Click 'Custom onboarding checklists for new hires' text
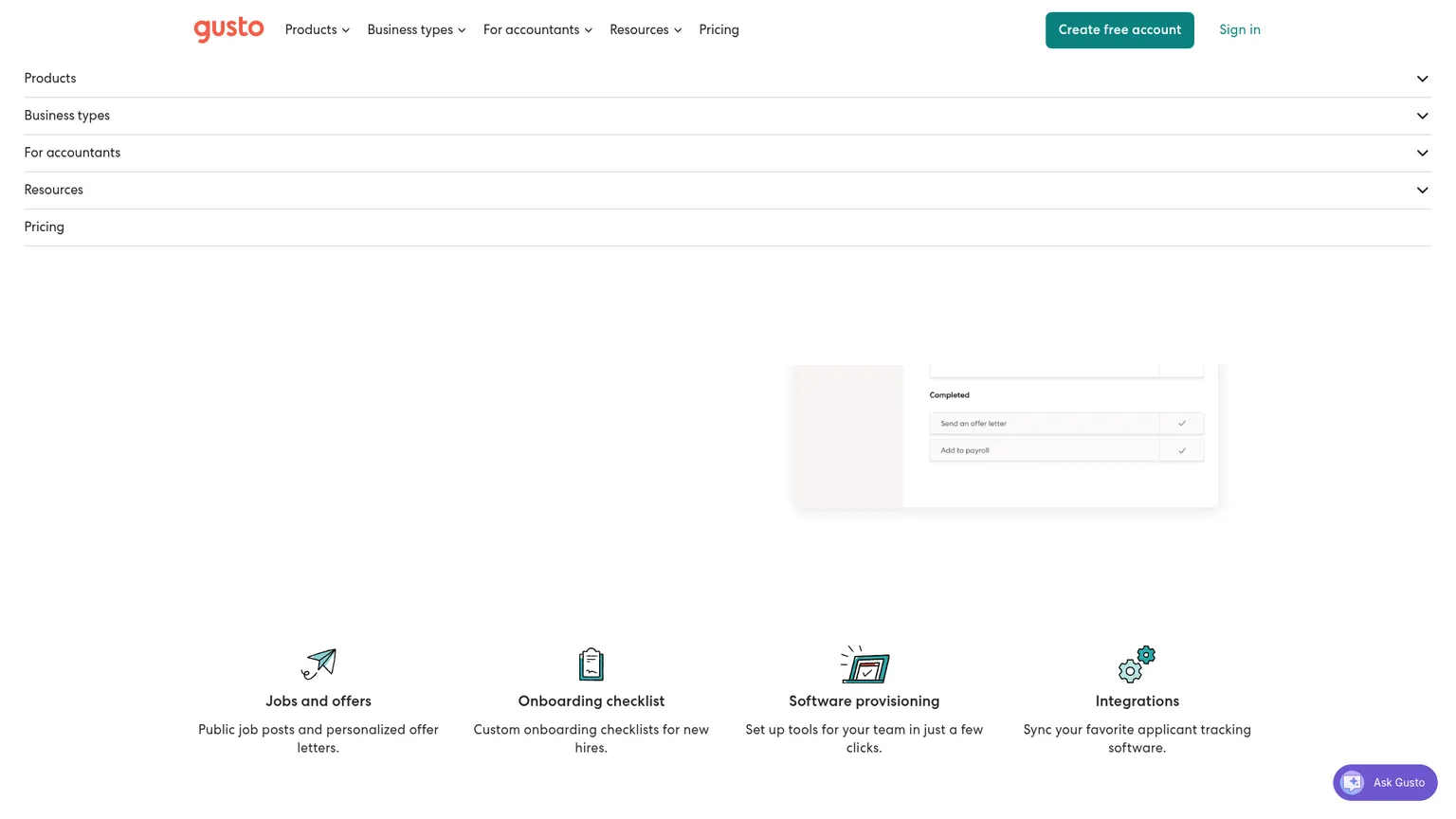Image resolution: width=1456 pixels, height=819 pixels. tap(591, 738)
